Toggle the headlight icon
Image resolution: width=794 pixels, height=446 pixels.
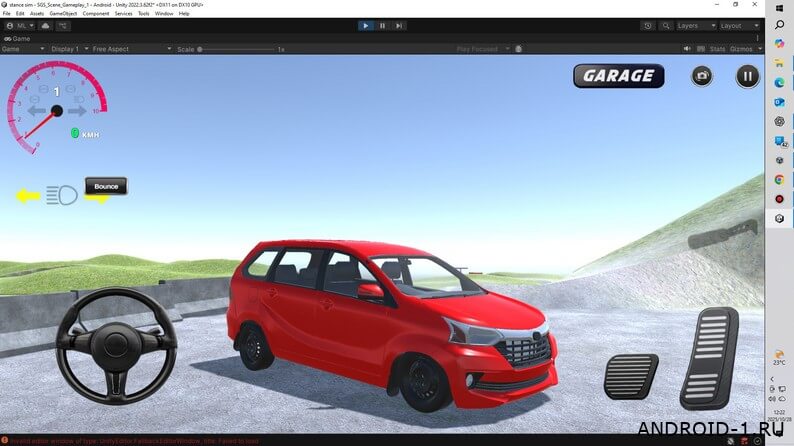pyautogui.click(x=62, y=196)
